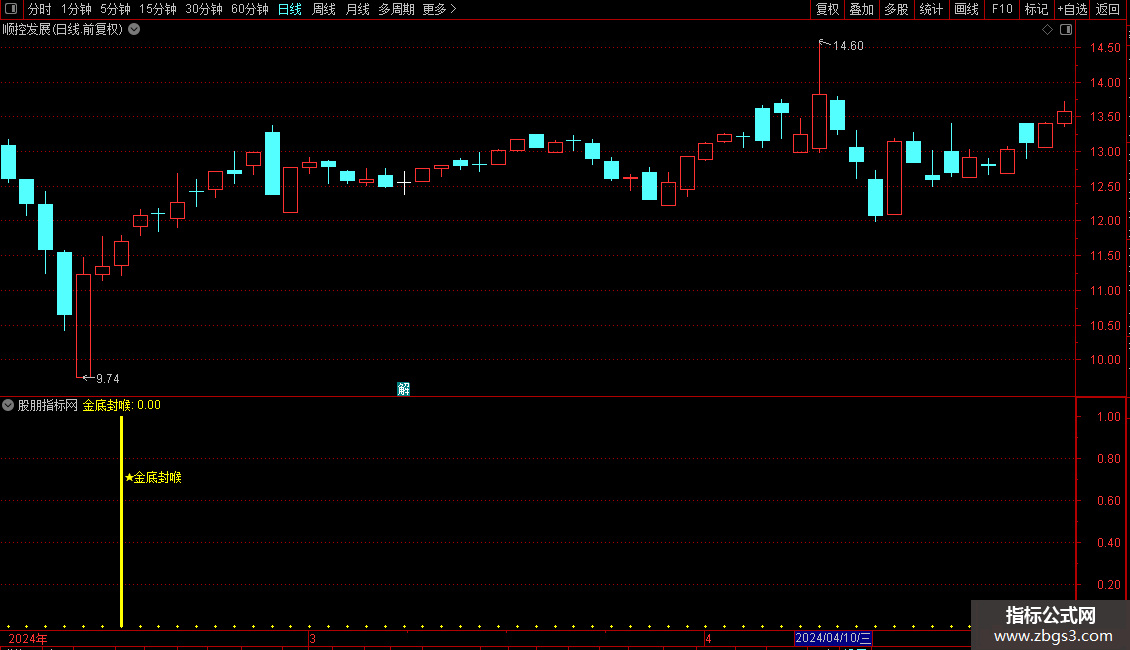Click the ★金底封喉 signal label
Image resolution: width=1130 pixels, height=650 pixels.
tap(153, 477)
